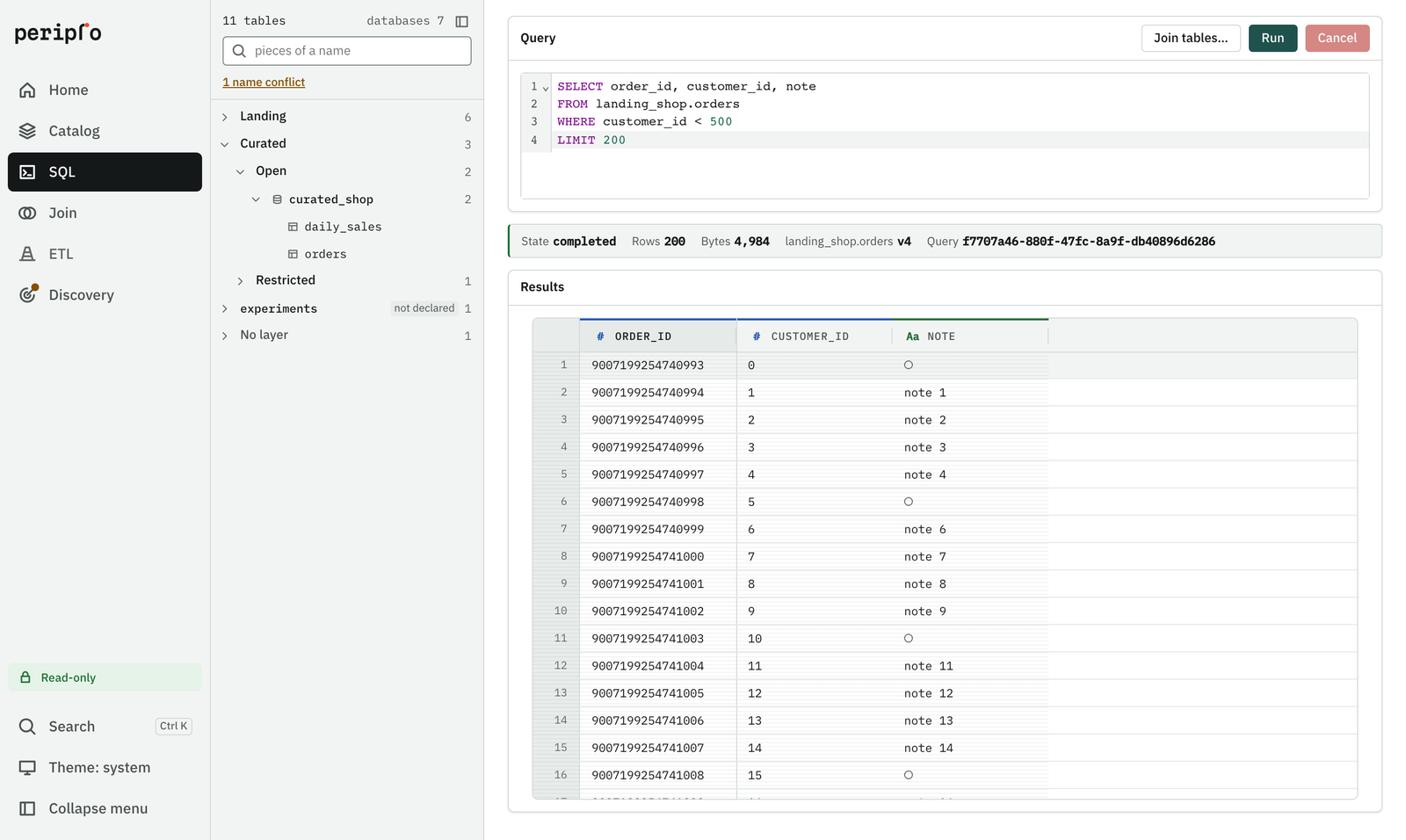Cancel the query
Viewport: 1406px width, 840px height.
tap(1337, 38)
